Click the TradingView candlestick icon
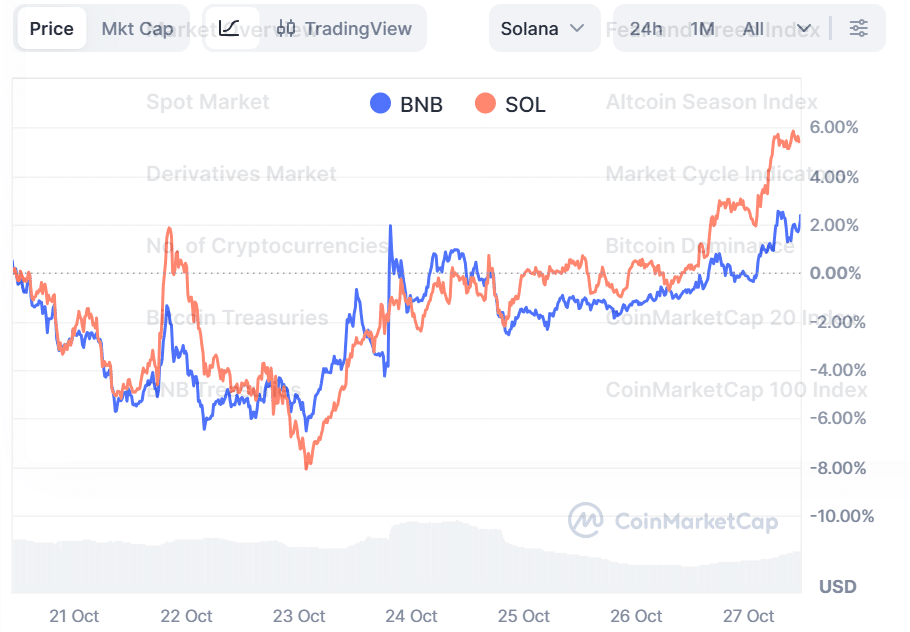This screenshot has width=910, height=632. 287,28
